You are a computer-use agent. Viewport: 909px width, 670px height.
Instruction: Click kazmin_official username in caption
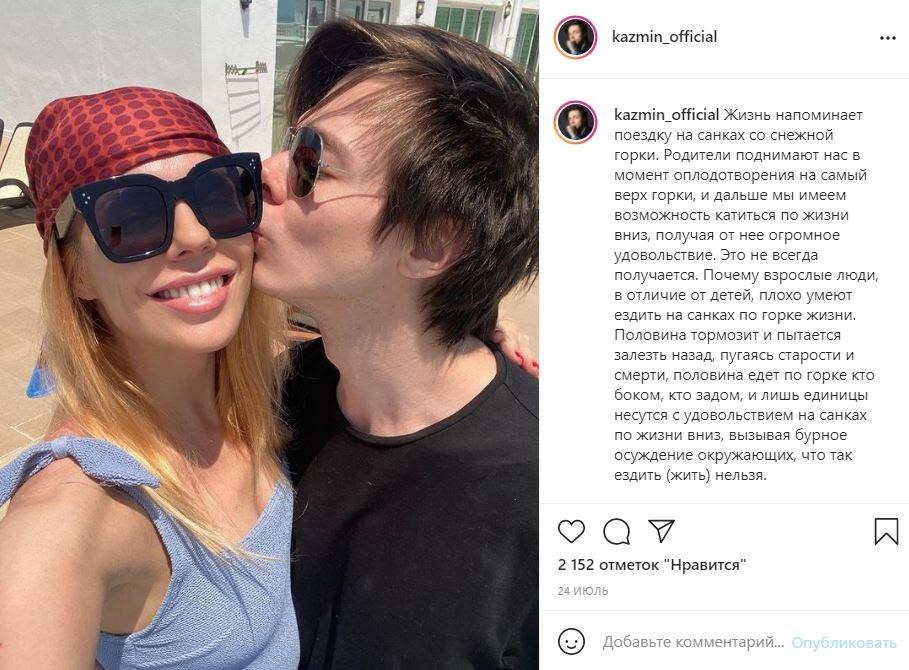coord(667,115)
